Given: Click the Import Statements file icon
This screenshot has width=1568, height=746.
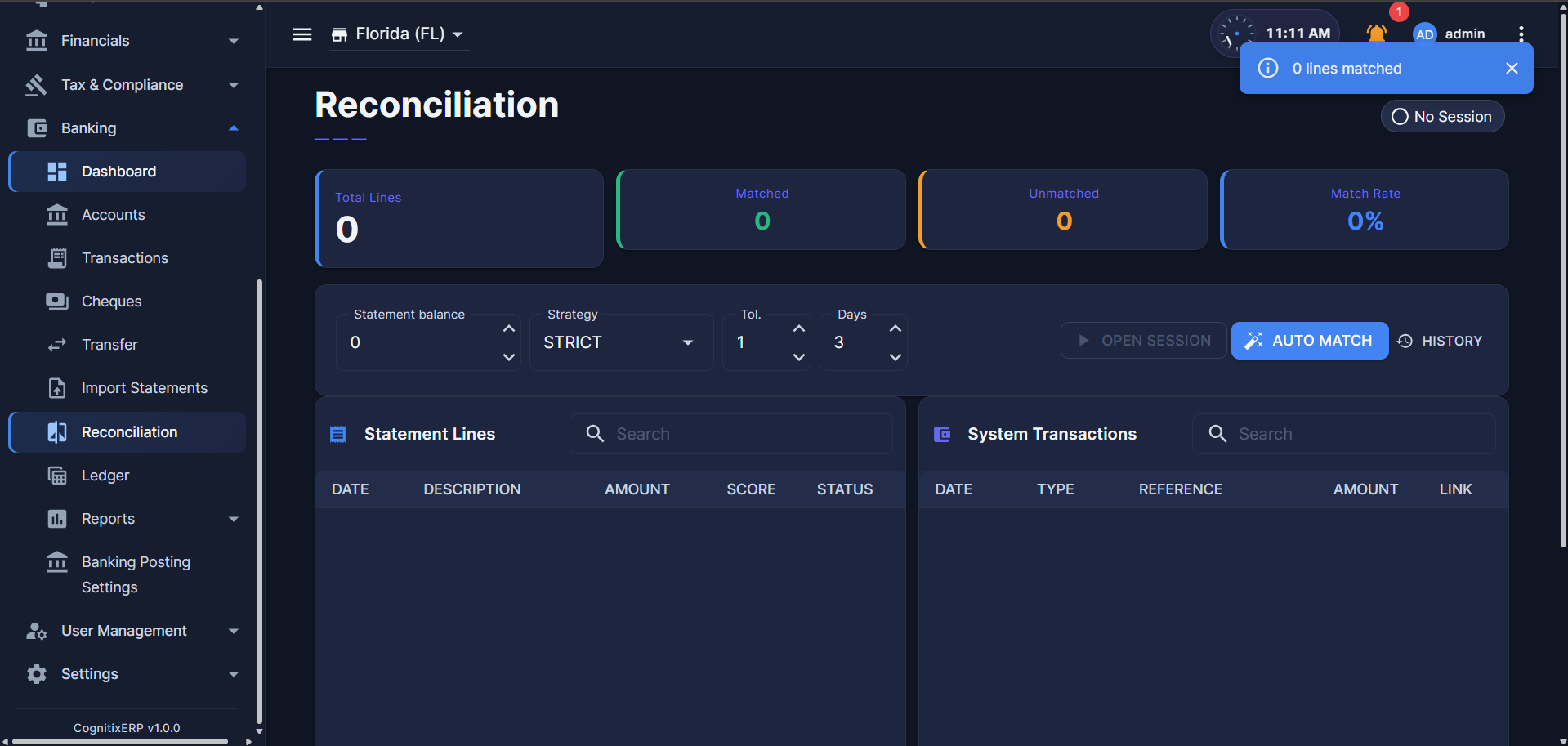Looking at the screenshot, I should pos(57,388).
